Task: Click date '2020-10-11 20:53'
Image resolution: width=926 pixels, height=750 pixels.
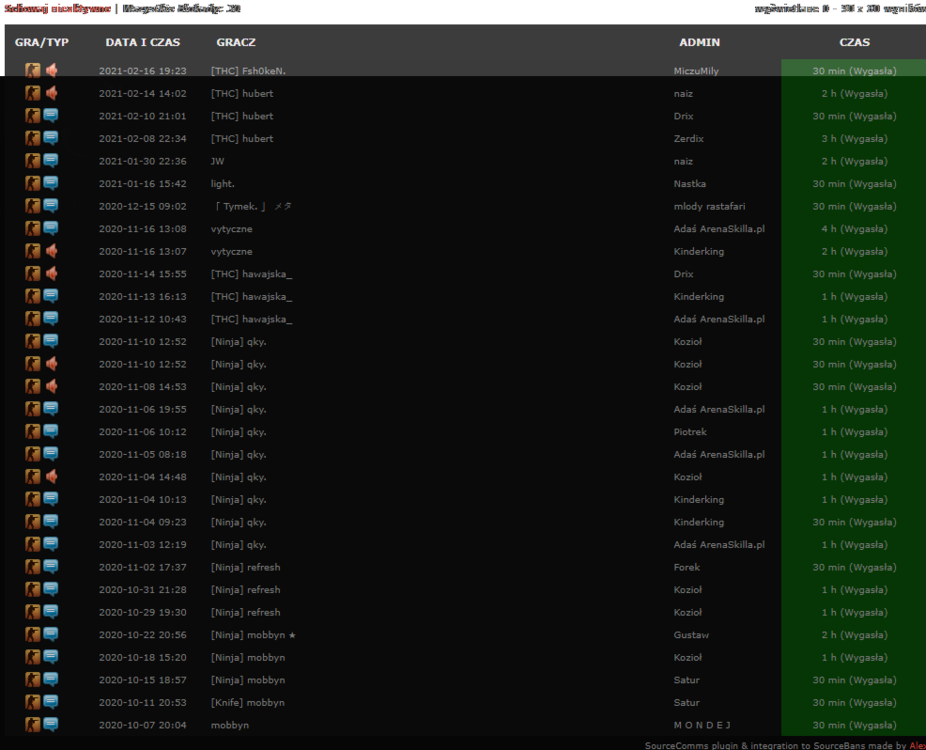Action: point(142,702)
